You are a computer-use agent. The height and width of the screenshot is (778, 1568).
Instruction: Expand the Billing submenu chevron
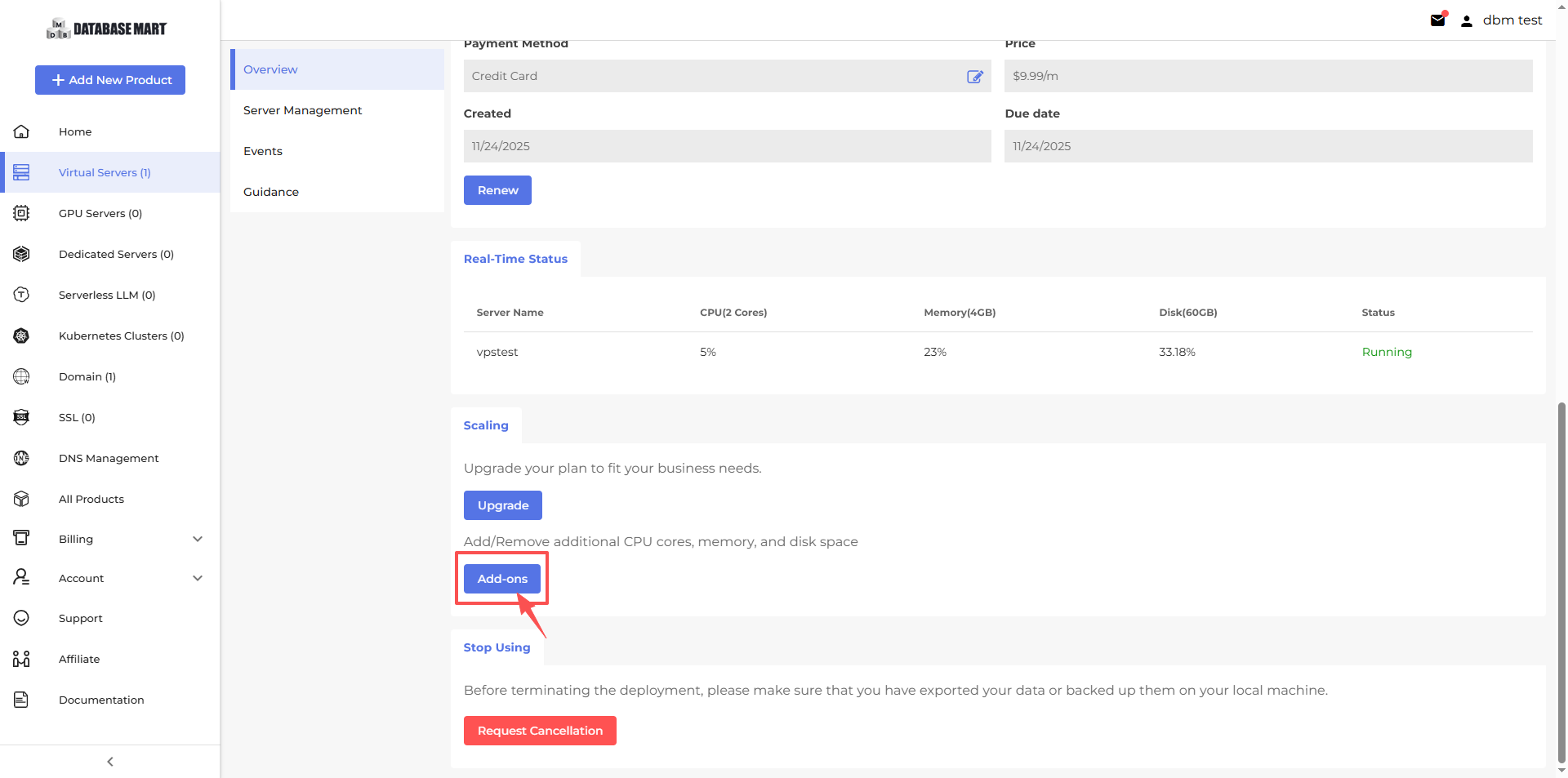198,539
